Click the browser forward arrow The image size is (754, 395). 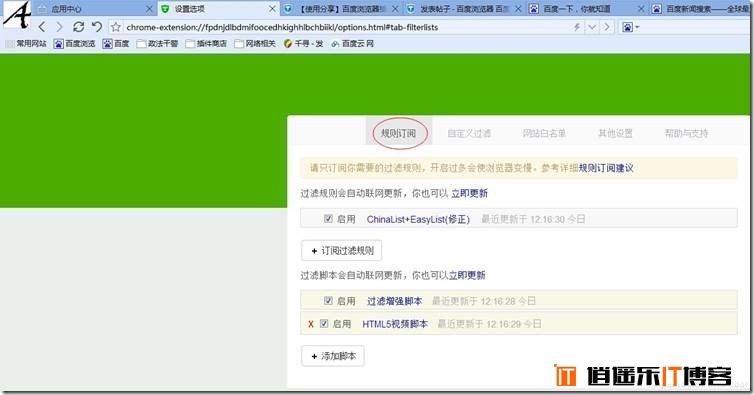pyautogui.click(x=60, y=27)
